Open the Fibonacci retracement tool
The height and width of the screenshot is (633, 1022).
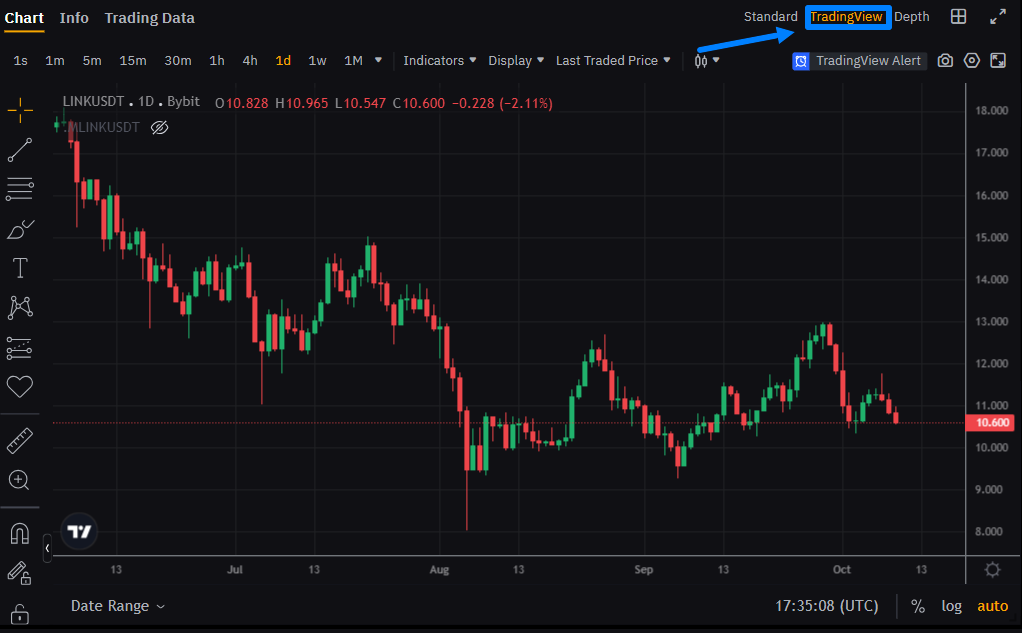[20, 189]
